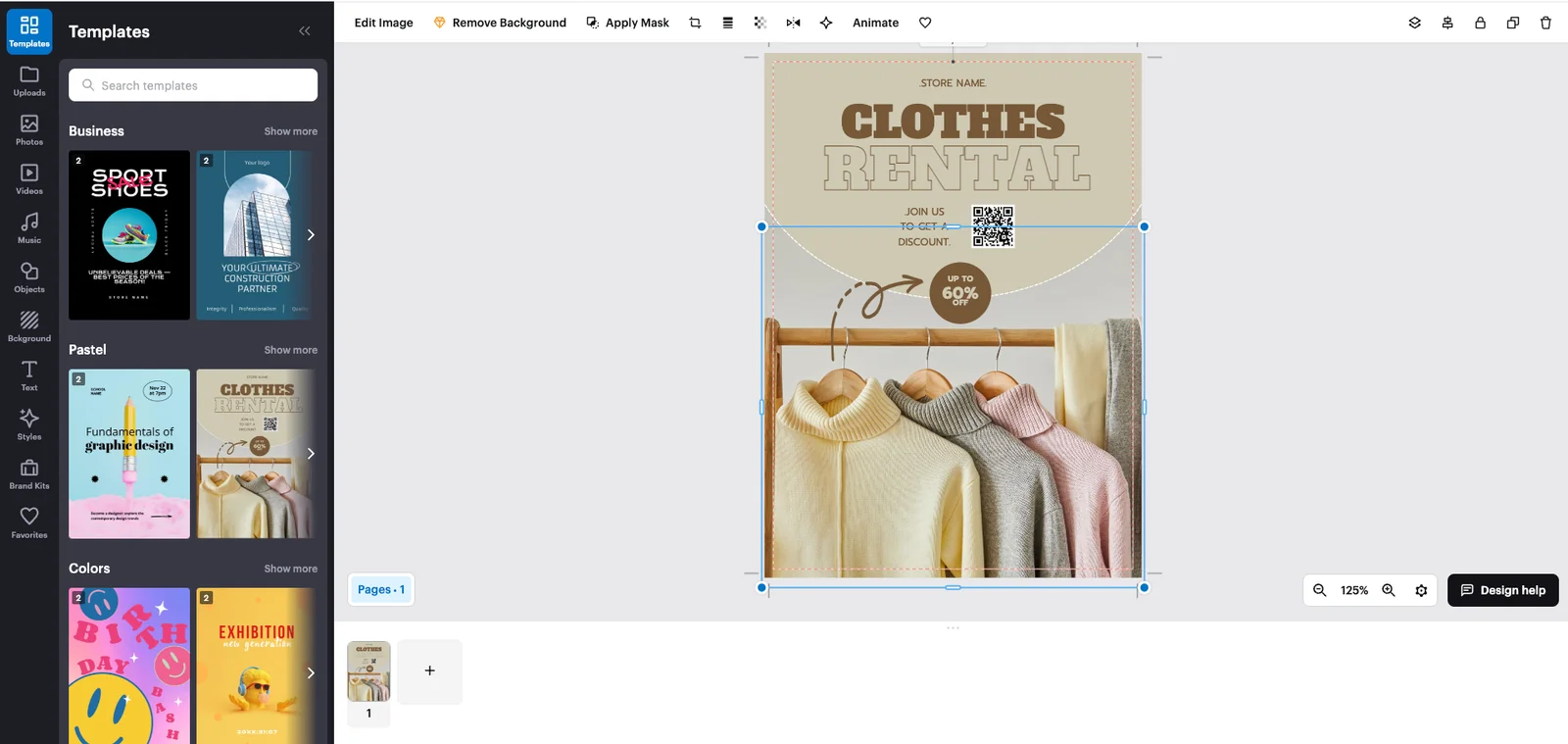This screenshot has height=744, width=1568.
Task: Open the Pages 1 button
Action: (381, 589)
